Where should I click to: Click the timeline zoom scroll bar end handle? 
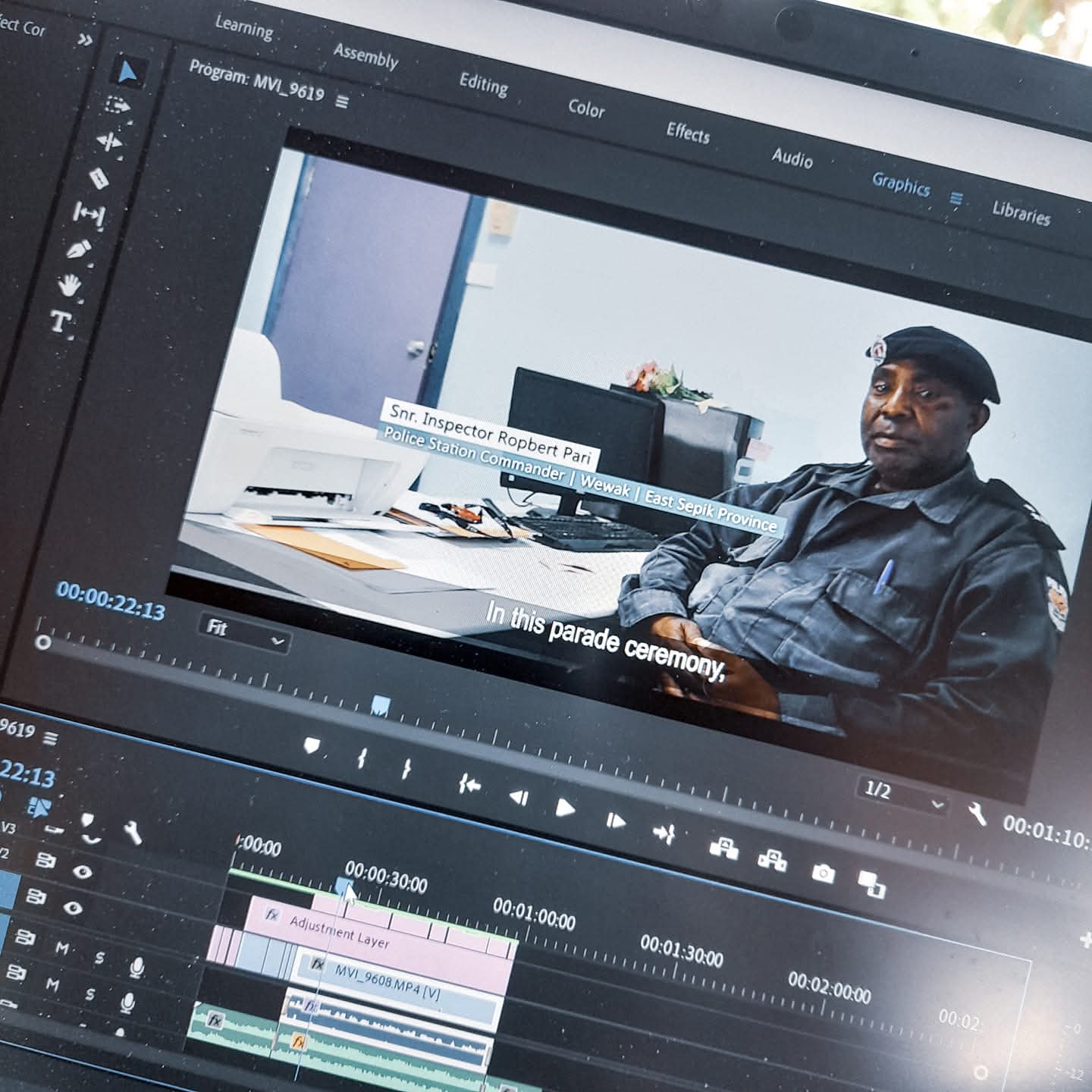click(x=981, y=1072)
